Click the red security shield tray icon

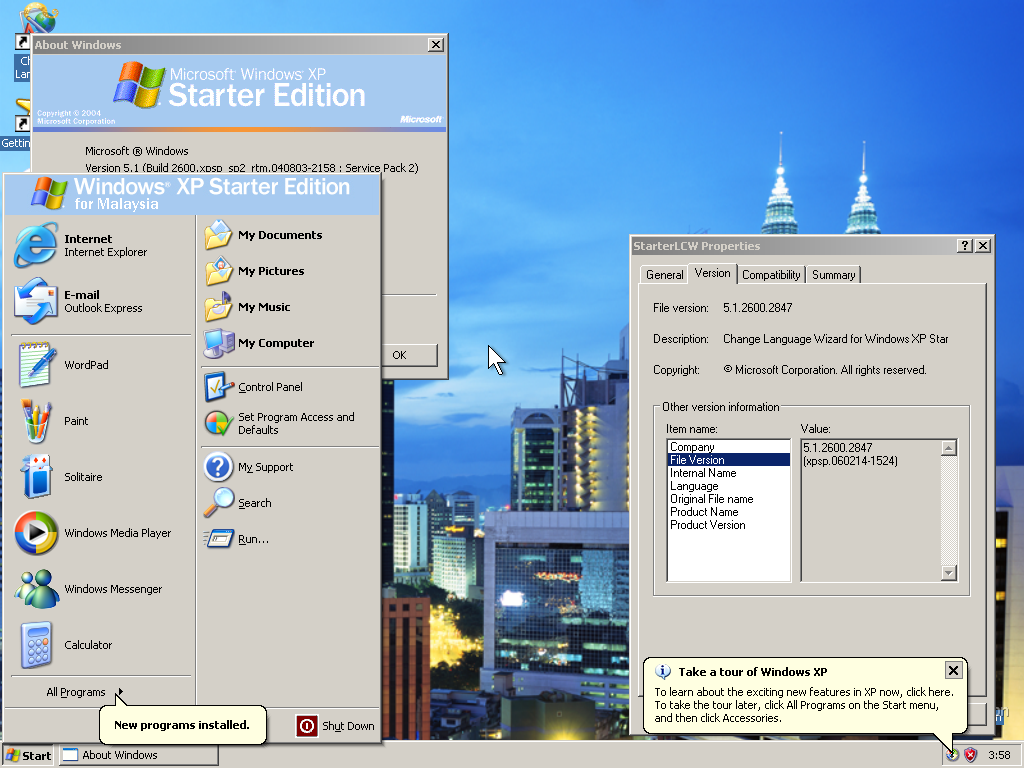tap(970, 755)
